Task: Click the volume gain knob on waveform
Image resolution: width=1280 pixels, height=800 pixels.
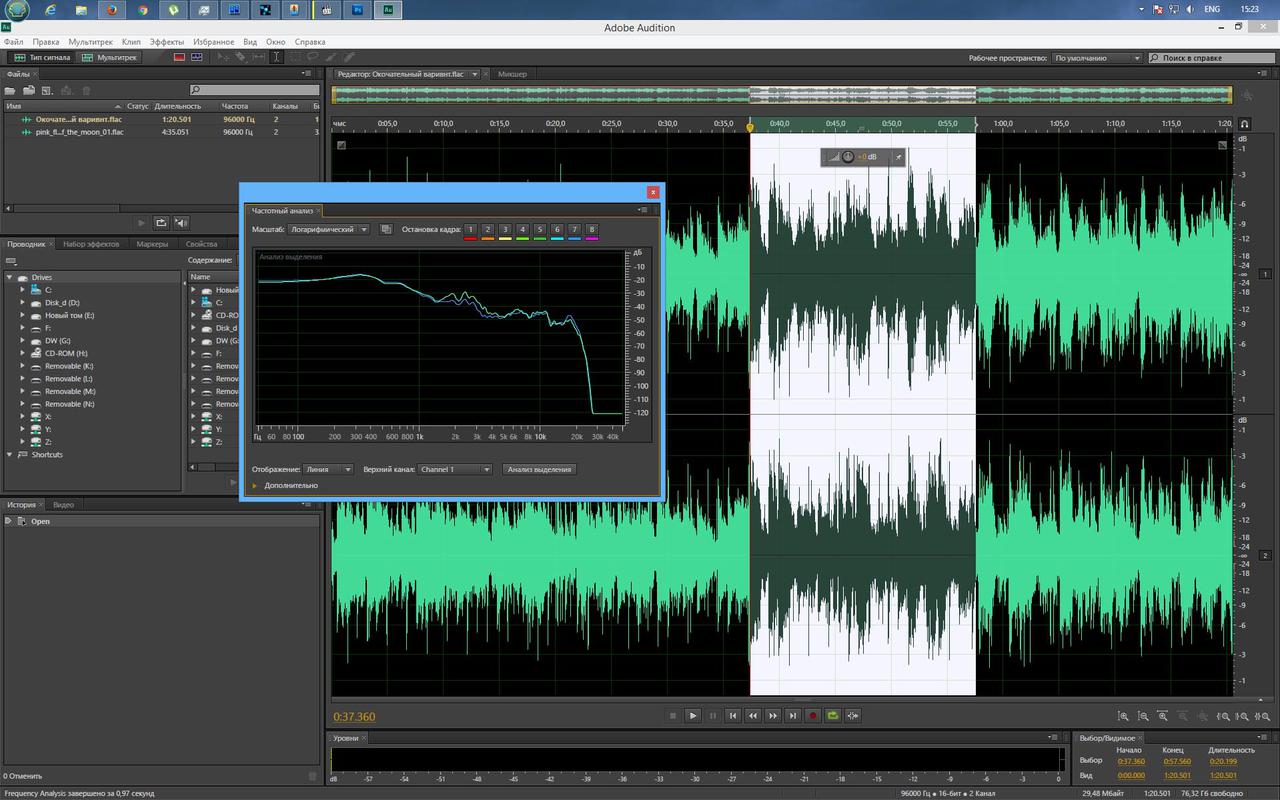Action: click(x=847, y=157)
